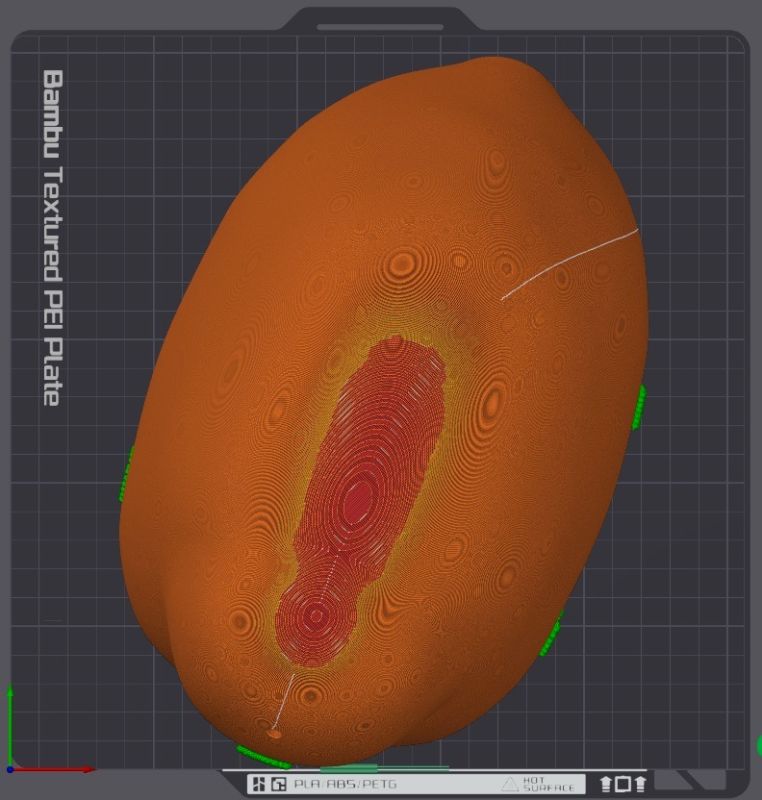Click the green segment on the model's right edge
762x800 pixels.
coord(639,406)
